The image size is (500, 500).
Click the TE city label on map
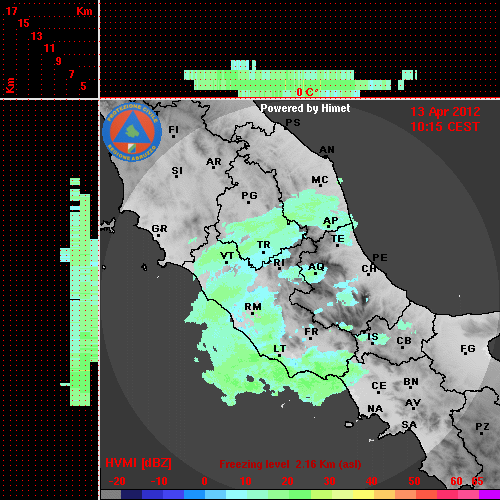338,239
